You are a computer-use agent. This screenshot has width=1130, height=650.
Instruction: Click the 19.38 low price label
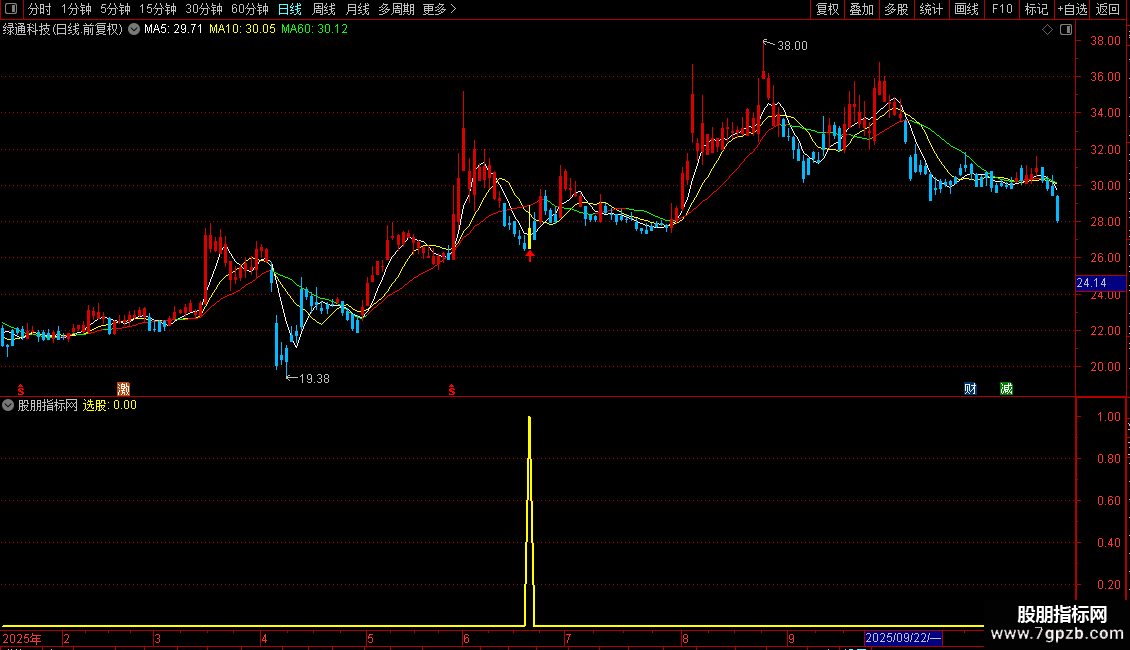314,378
